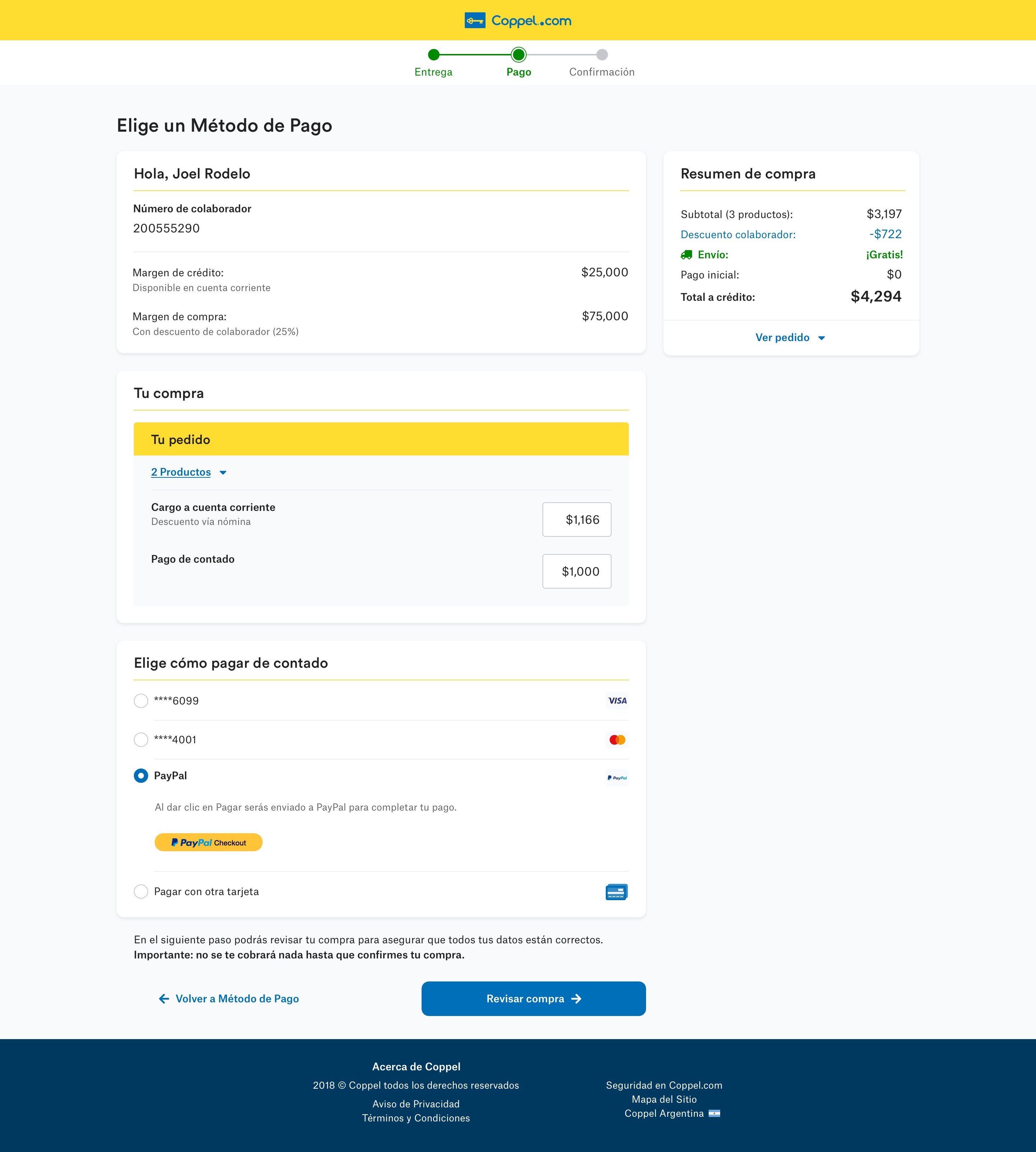Click the PayPal Checkout yellow button
This screenshot has height=1152, width=1036.
click(x=208, y=842)
